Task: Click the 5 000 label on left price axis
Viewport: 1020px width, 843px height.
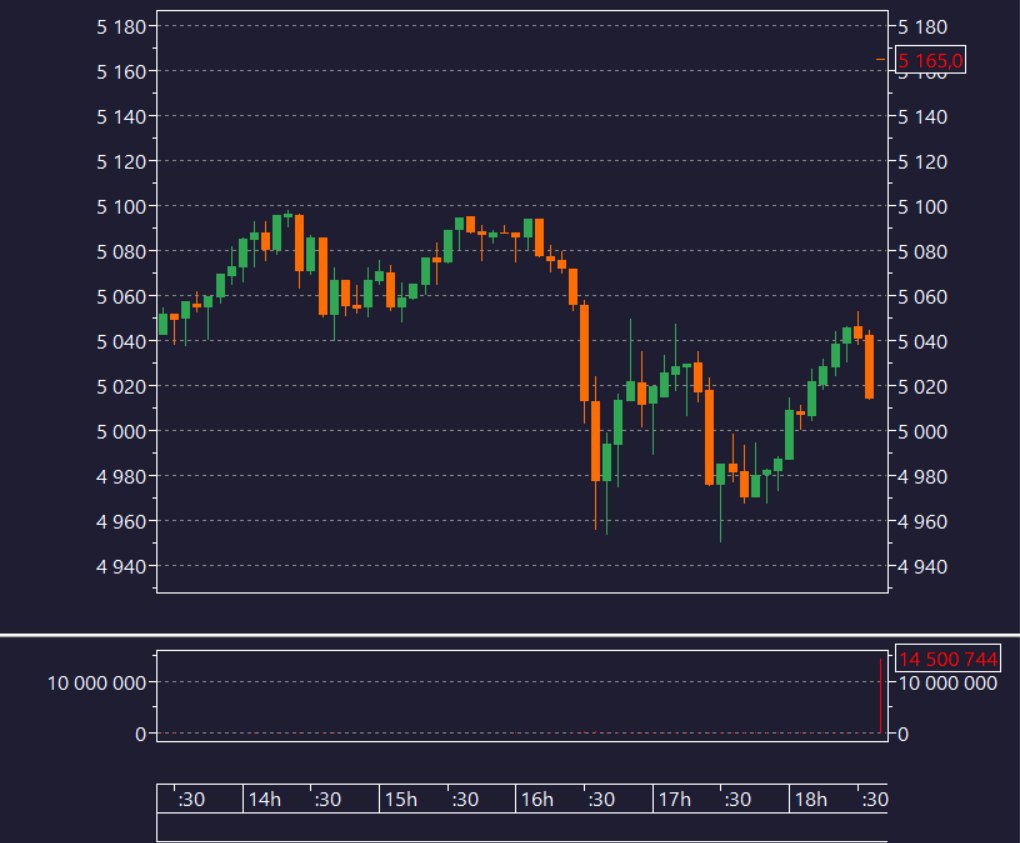Action: point(122,431)
